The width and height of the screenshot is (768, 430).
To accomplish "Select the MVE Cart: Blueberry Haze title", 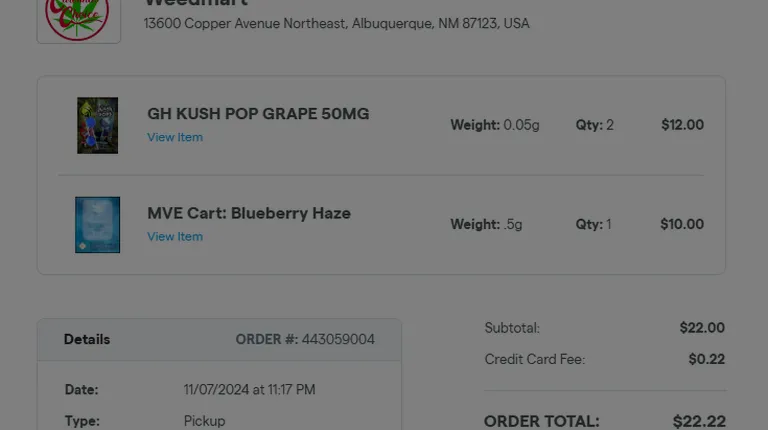I will coord(249,213).
